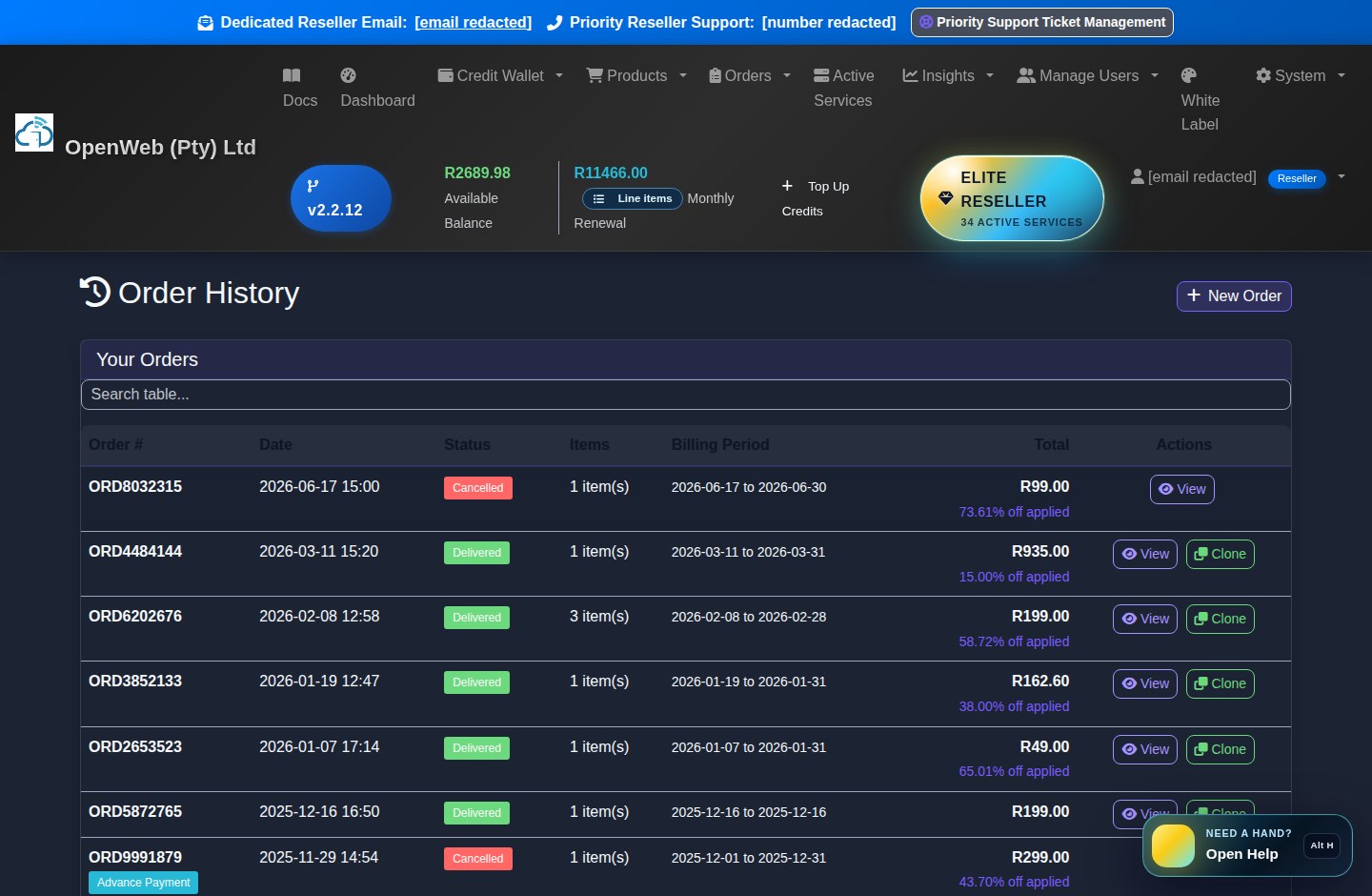View order ORD3852133

click(x=1145, y=683)
